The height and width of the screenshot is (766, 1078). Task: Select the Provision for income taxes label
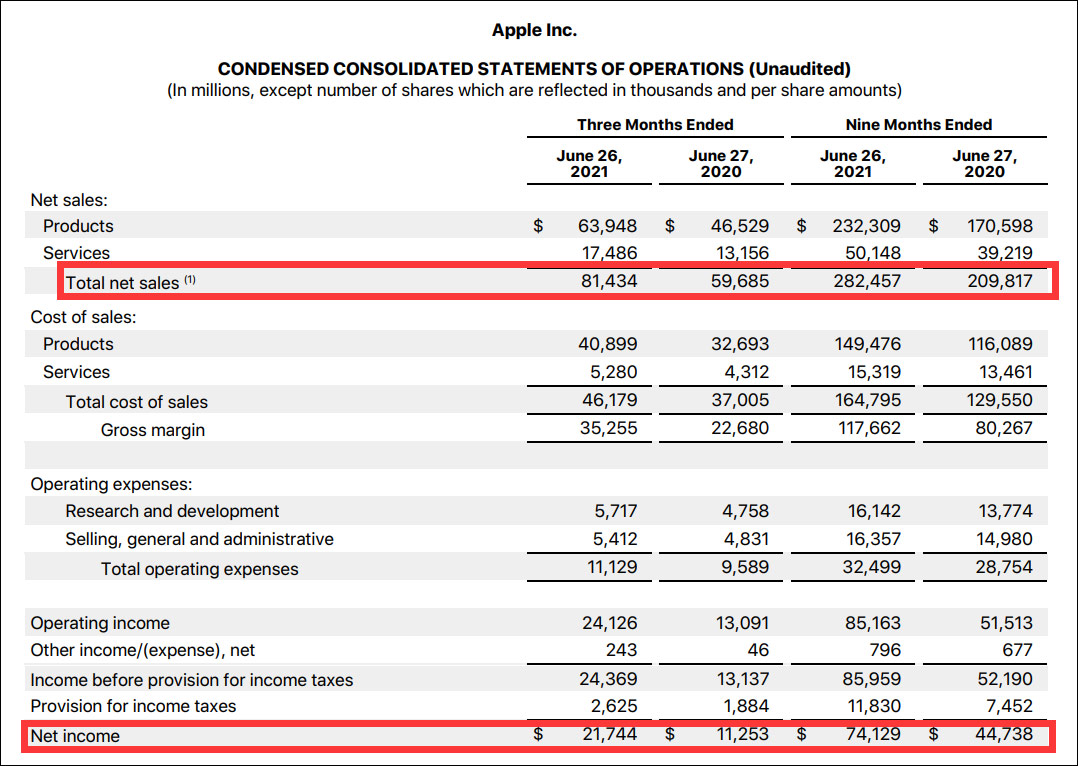[133, 706]
